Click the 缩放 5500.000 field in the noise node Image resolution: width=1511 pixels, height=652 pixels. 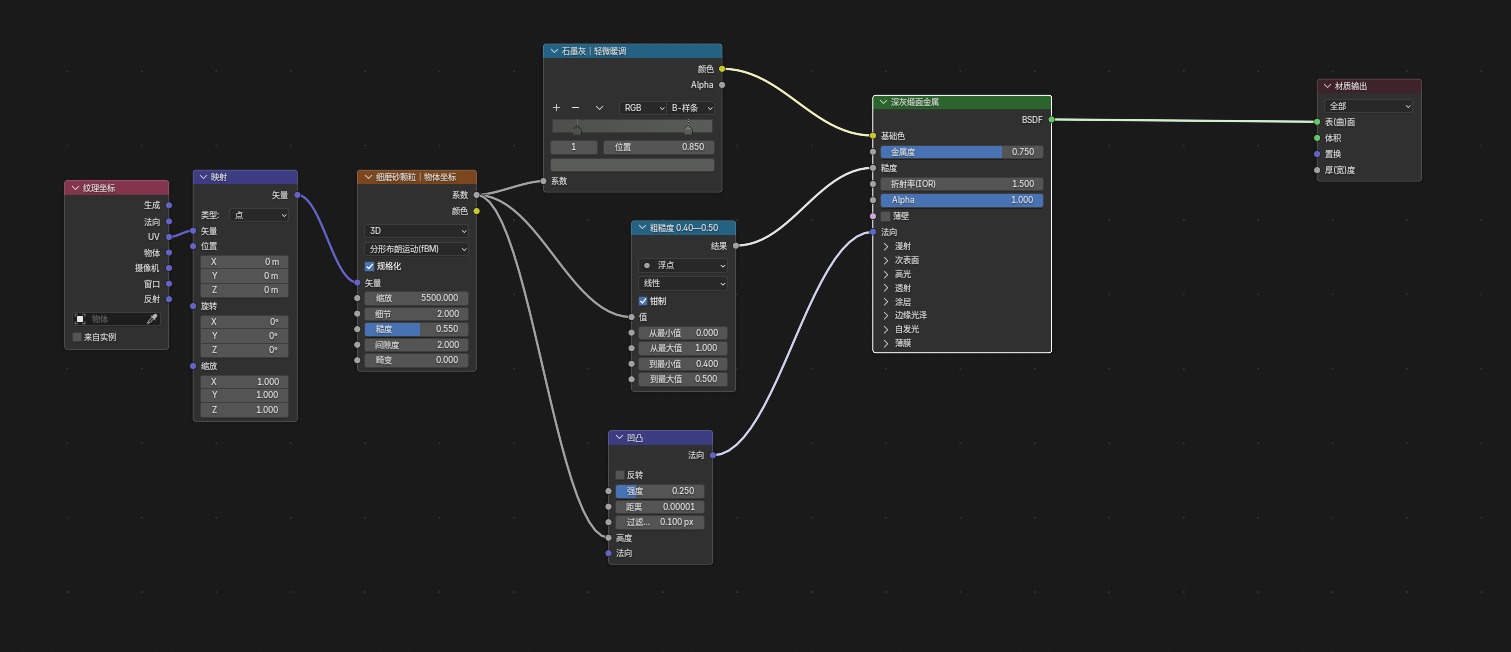(417, 298)
